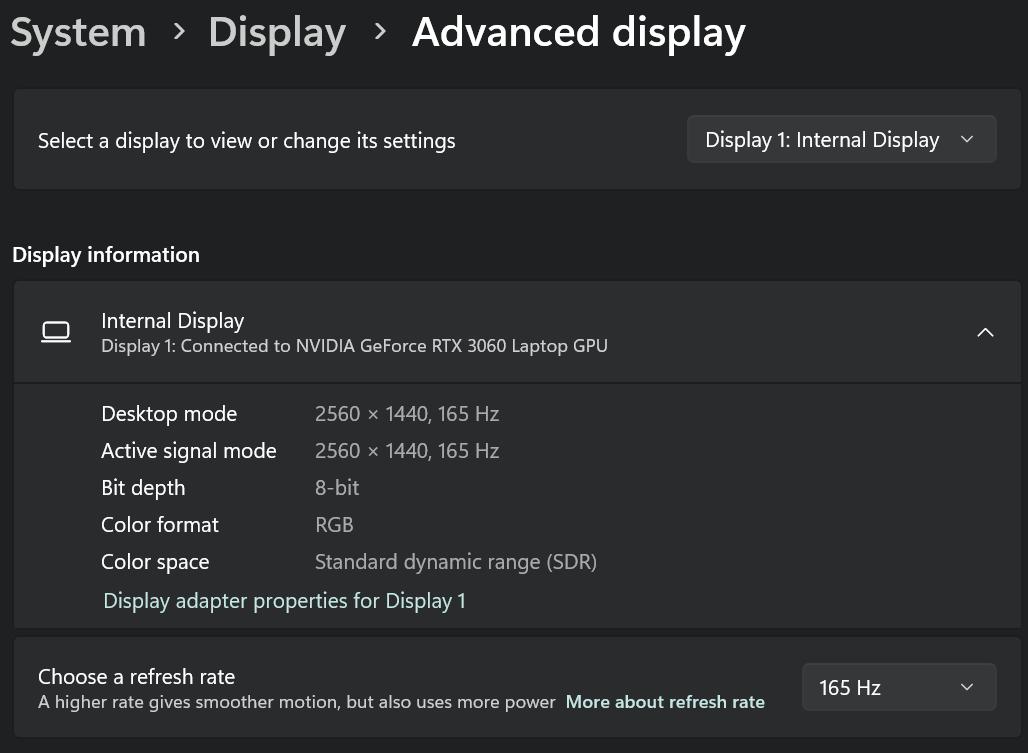The height and width of the screenshot is (753, 1028).
Task: Open the More about refresh rate link
Action: pos(665,702)
